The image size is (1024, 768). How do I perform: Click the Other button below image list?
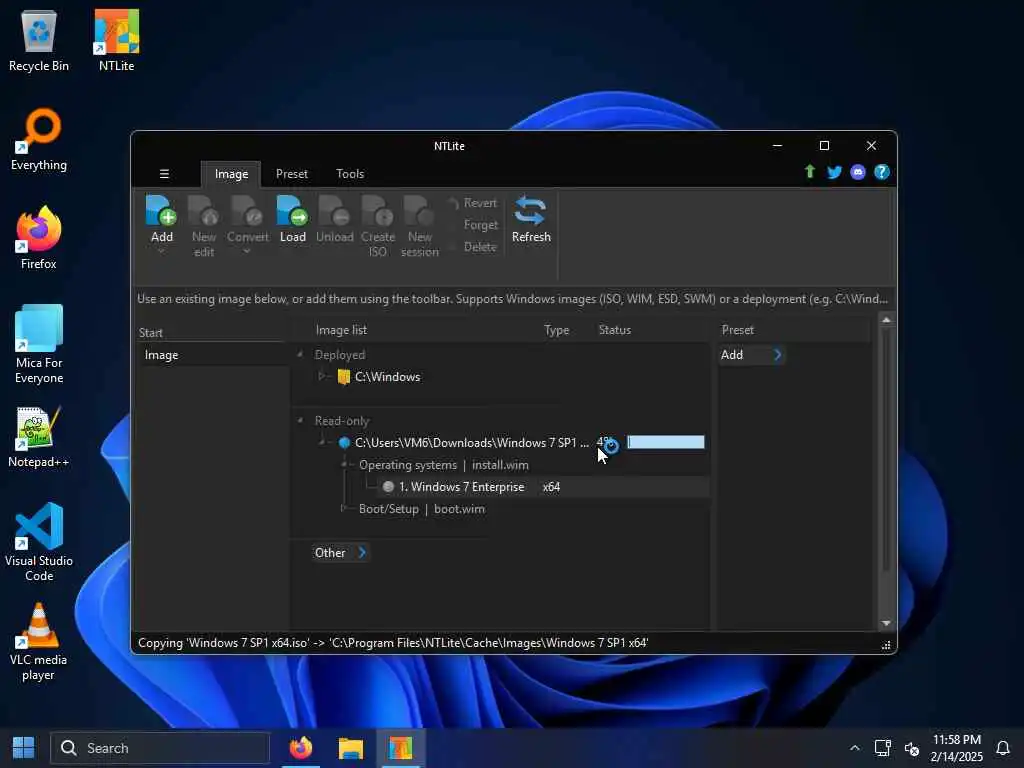tap(341, 552)
